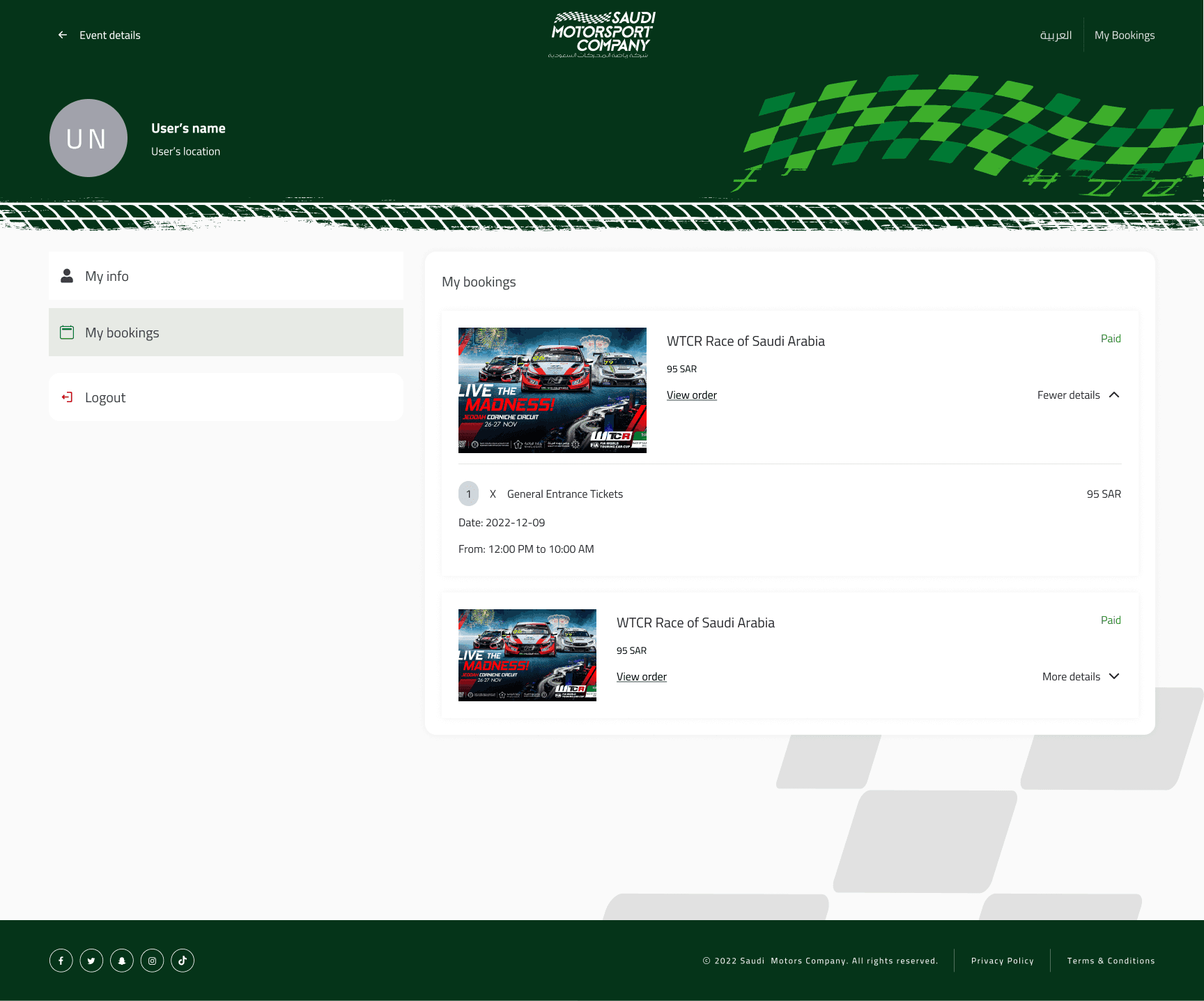Open the Facebook social icon in footer
Viewport: 1204px width, 1001px height.
click(x=61, y=961)
